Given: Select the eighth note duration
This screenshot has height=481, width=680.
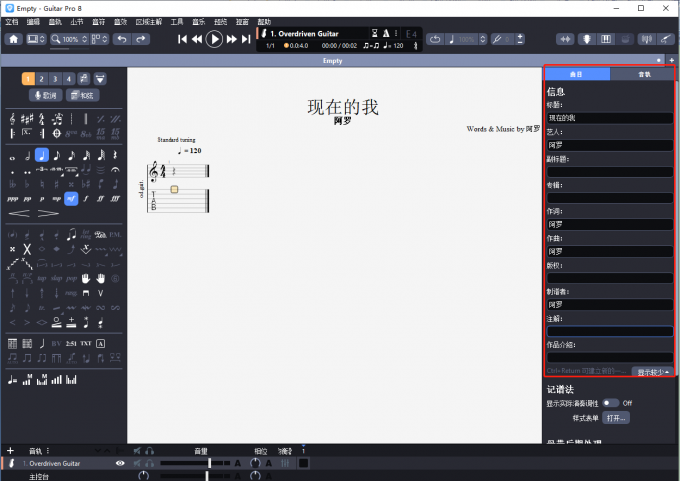Looking at the screenshot, I should (x=56, y=155).
